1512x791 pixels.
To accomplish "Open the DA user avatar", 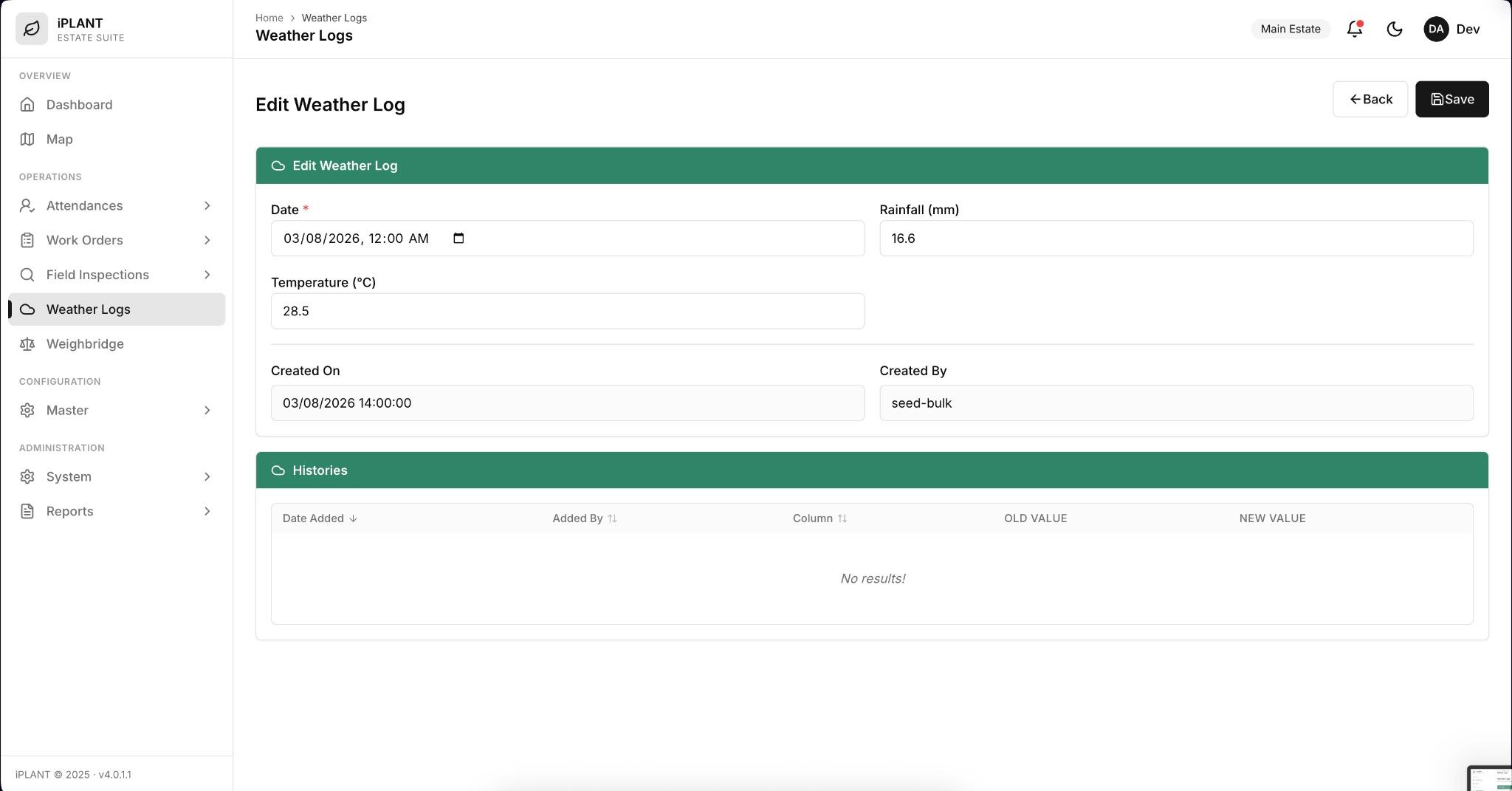I will (1436, 29).
